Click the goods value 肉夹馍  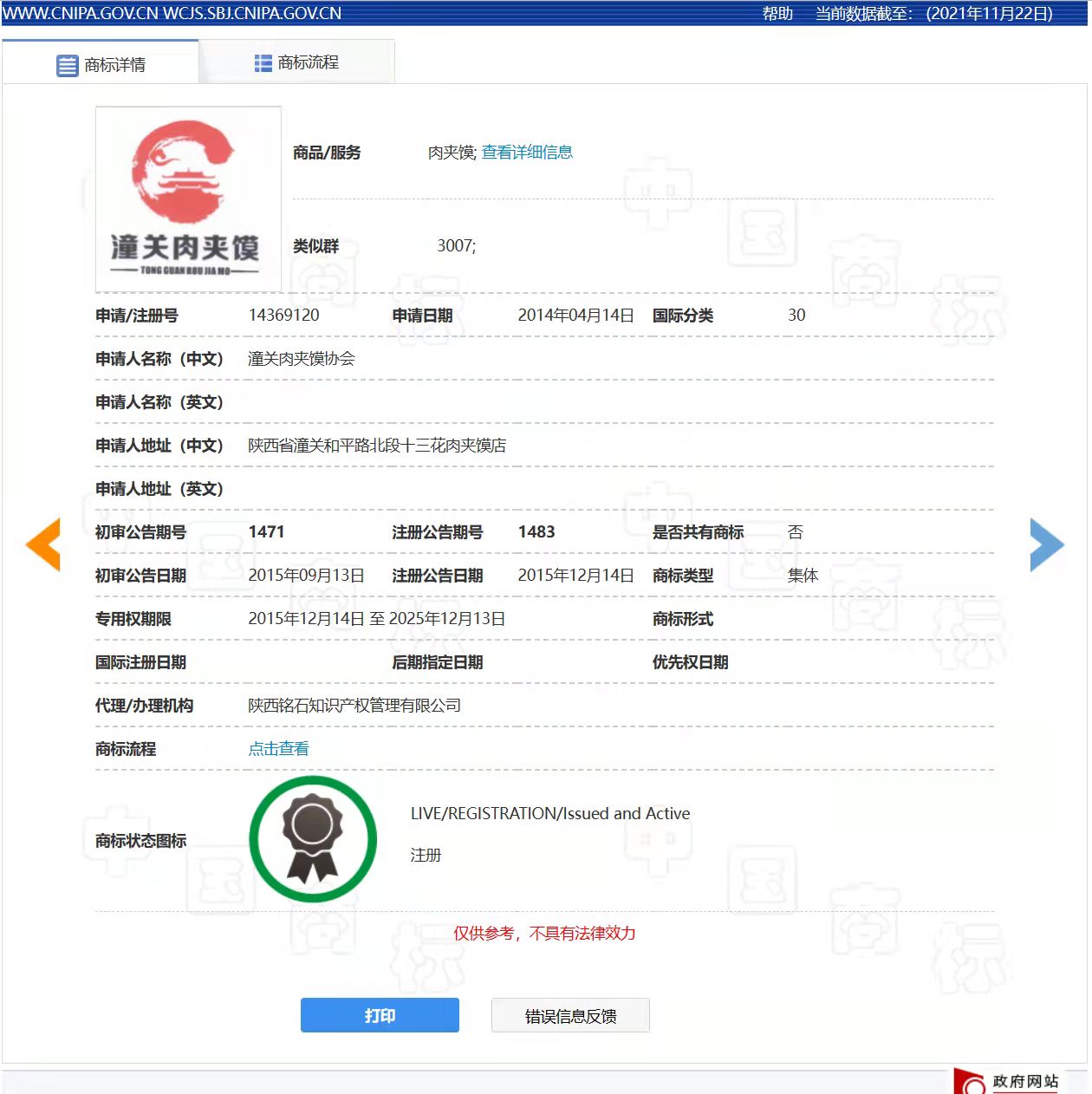(451, 153)
